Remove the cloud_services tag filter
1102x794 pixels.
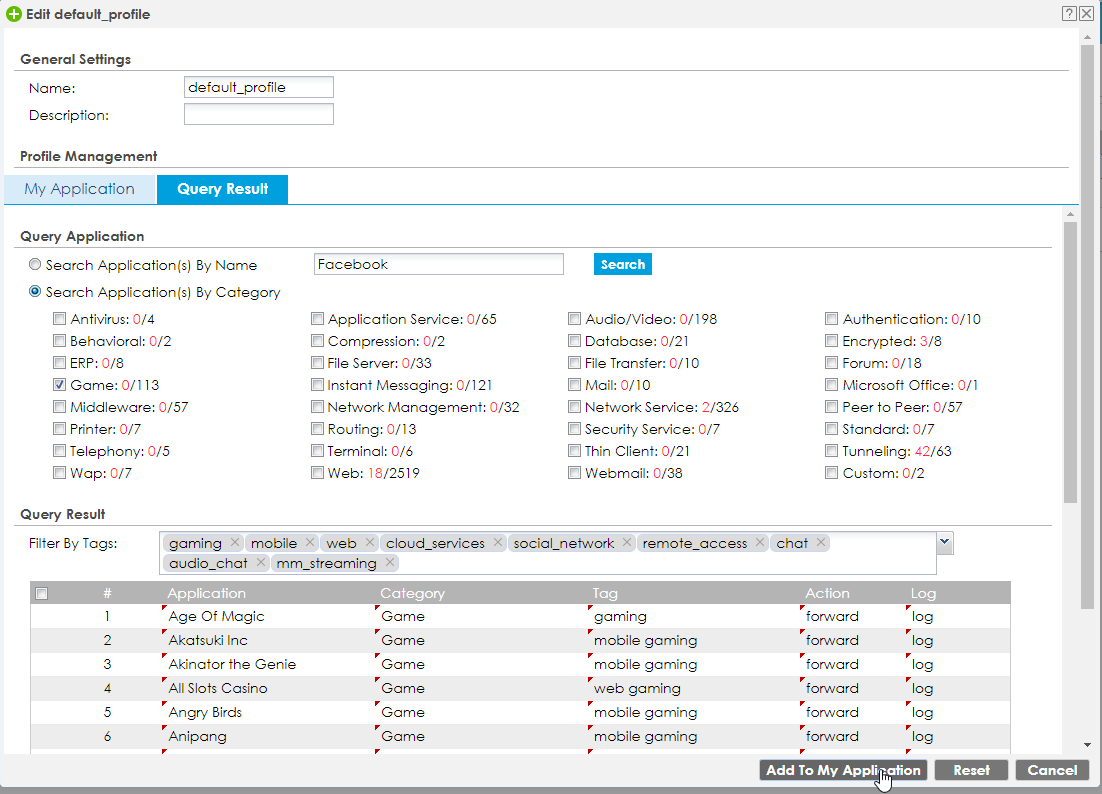tap(497, 543)
